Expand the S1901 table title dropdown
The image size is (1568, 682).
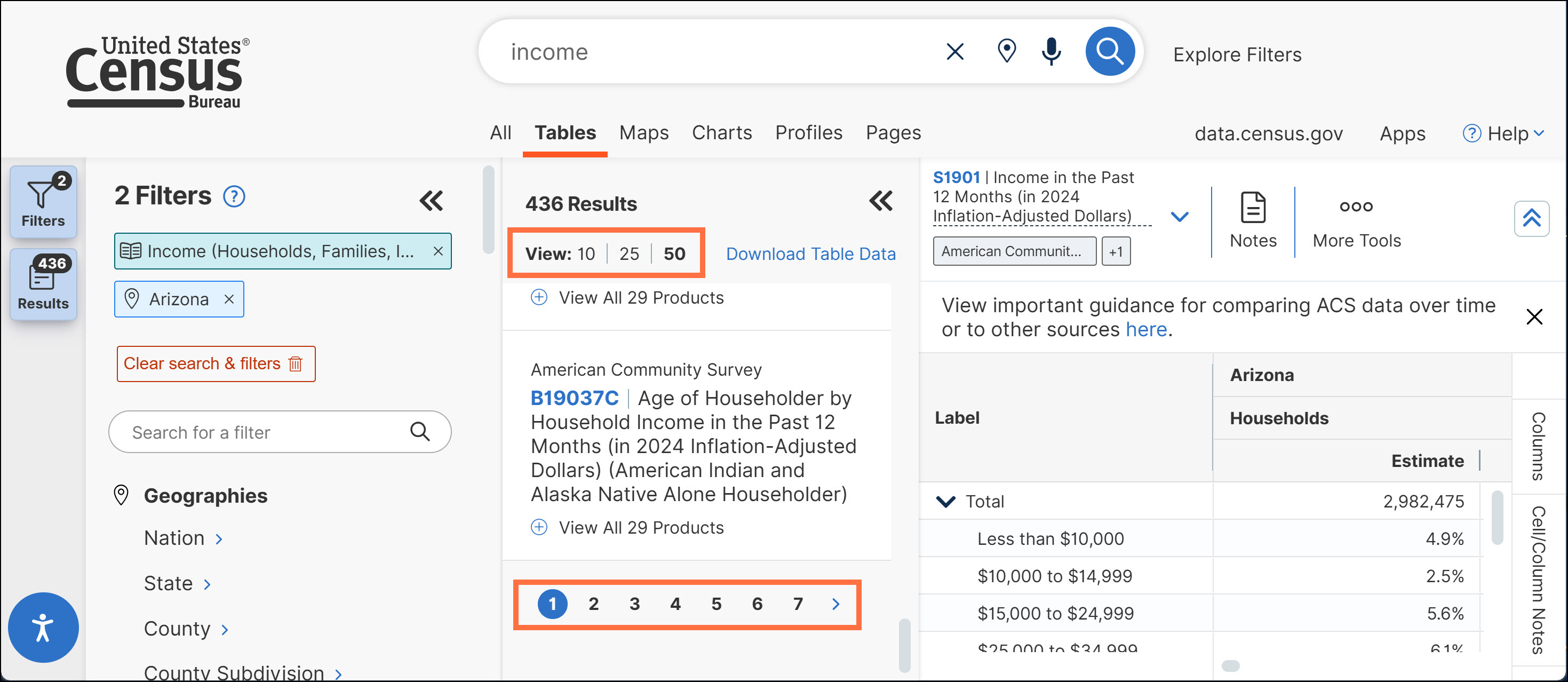pos(1179,216)
